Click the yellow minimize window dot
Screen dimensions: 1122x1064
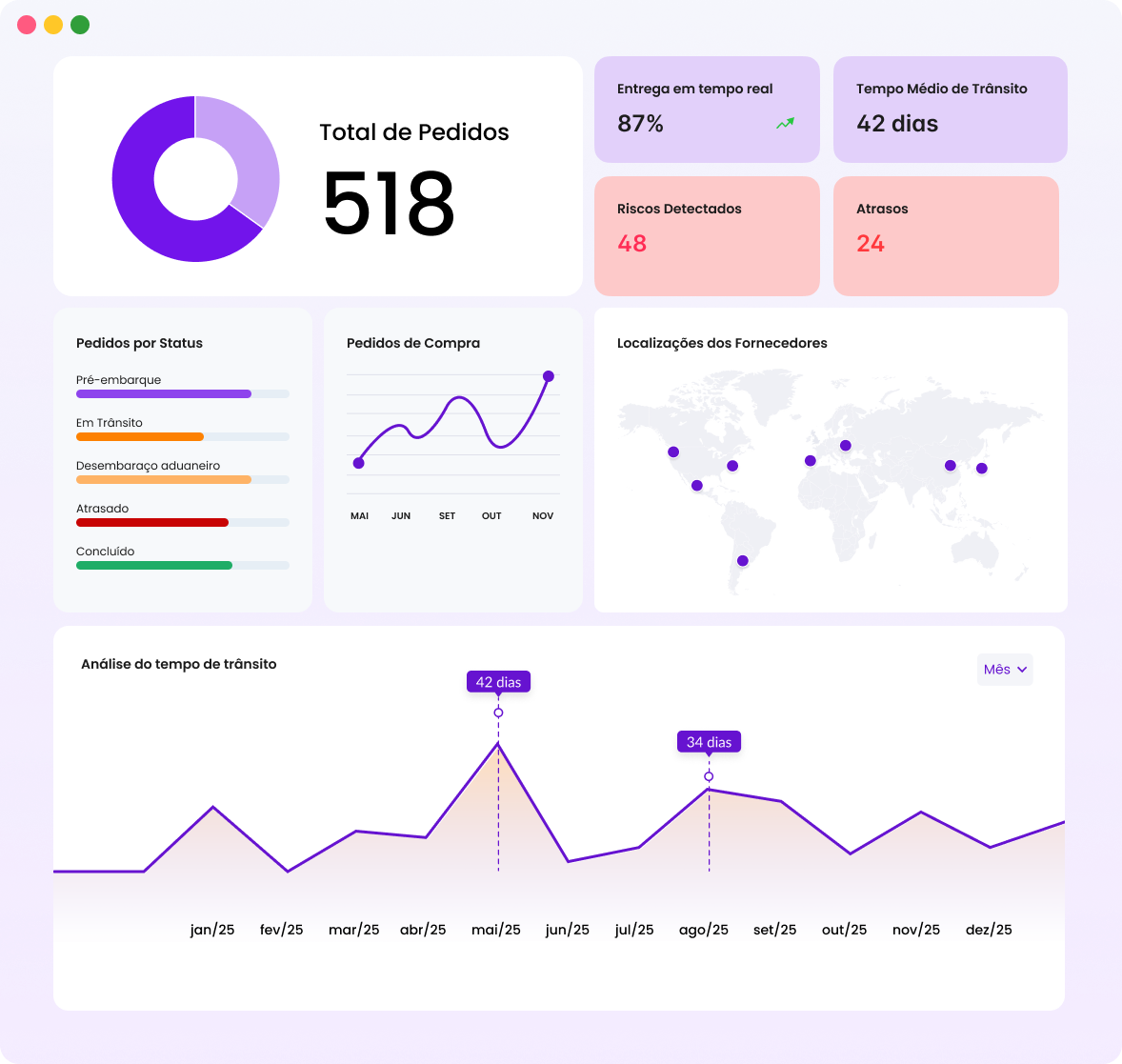[53, 25]
